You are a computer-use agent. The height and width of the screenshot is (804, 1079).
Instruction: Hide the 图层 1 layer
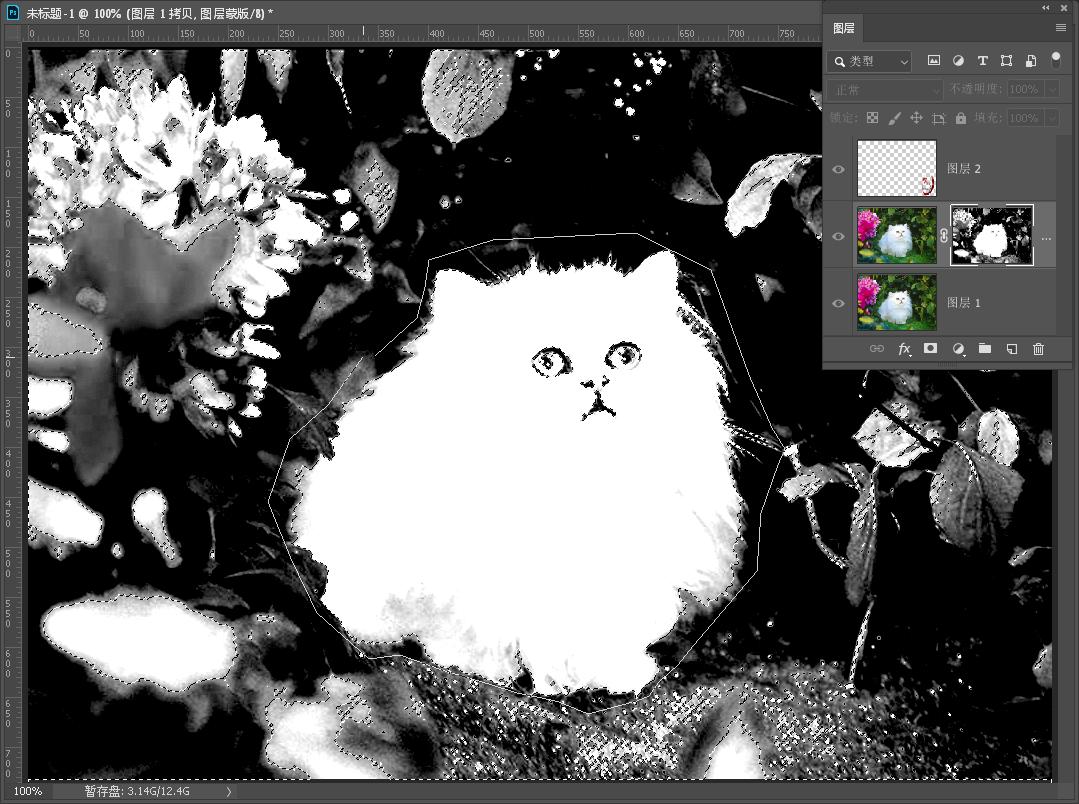click(838, 303)
